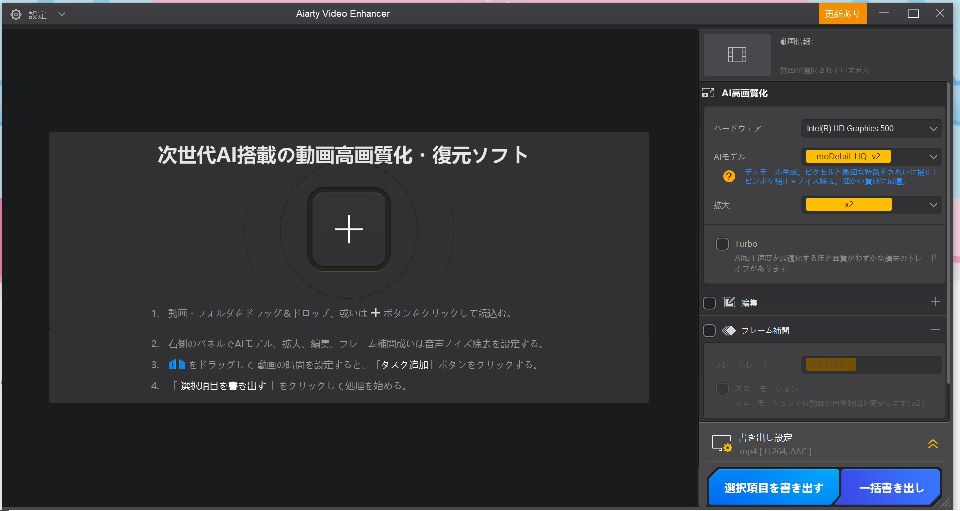Click the 書き出し設定 monitor gear icon

(722, 444)
